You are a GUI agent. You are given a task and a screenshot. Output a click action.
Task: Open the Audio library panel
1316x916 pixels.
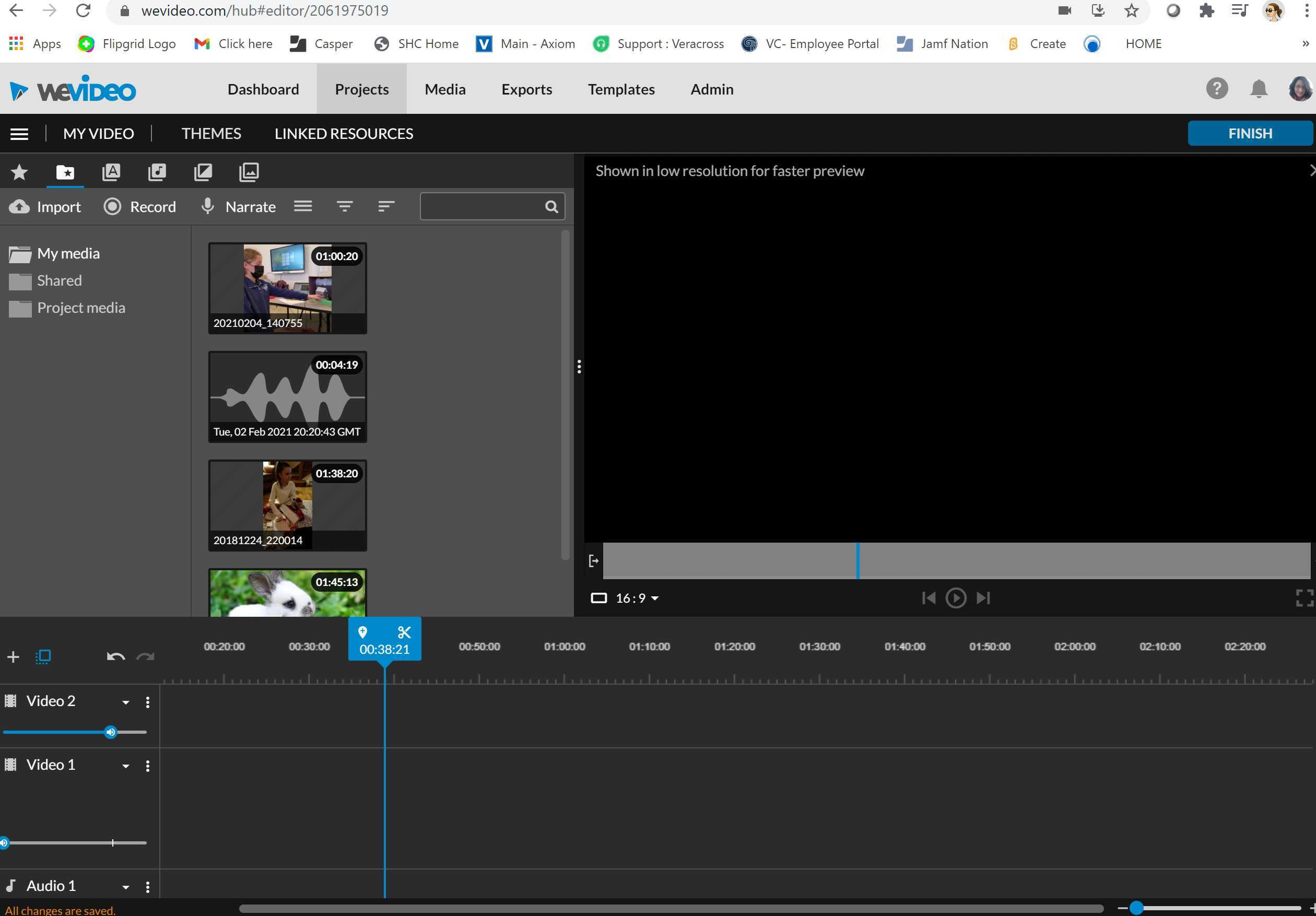[157, 171]
